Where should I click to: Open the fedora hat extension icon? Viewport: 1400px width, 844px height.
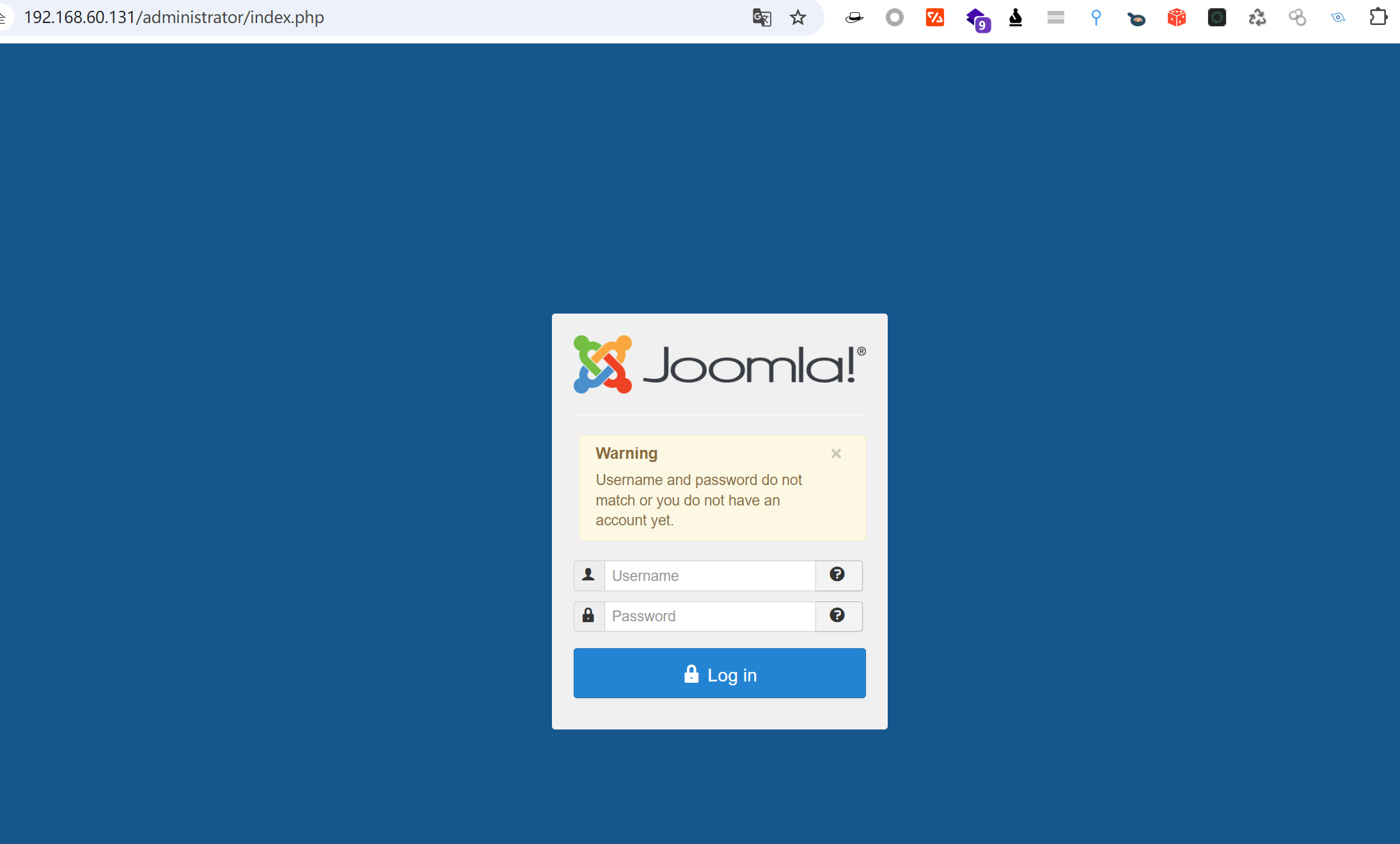coord(854,18)
